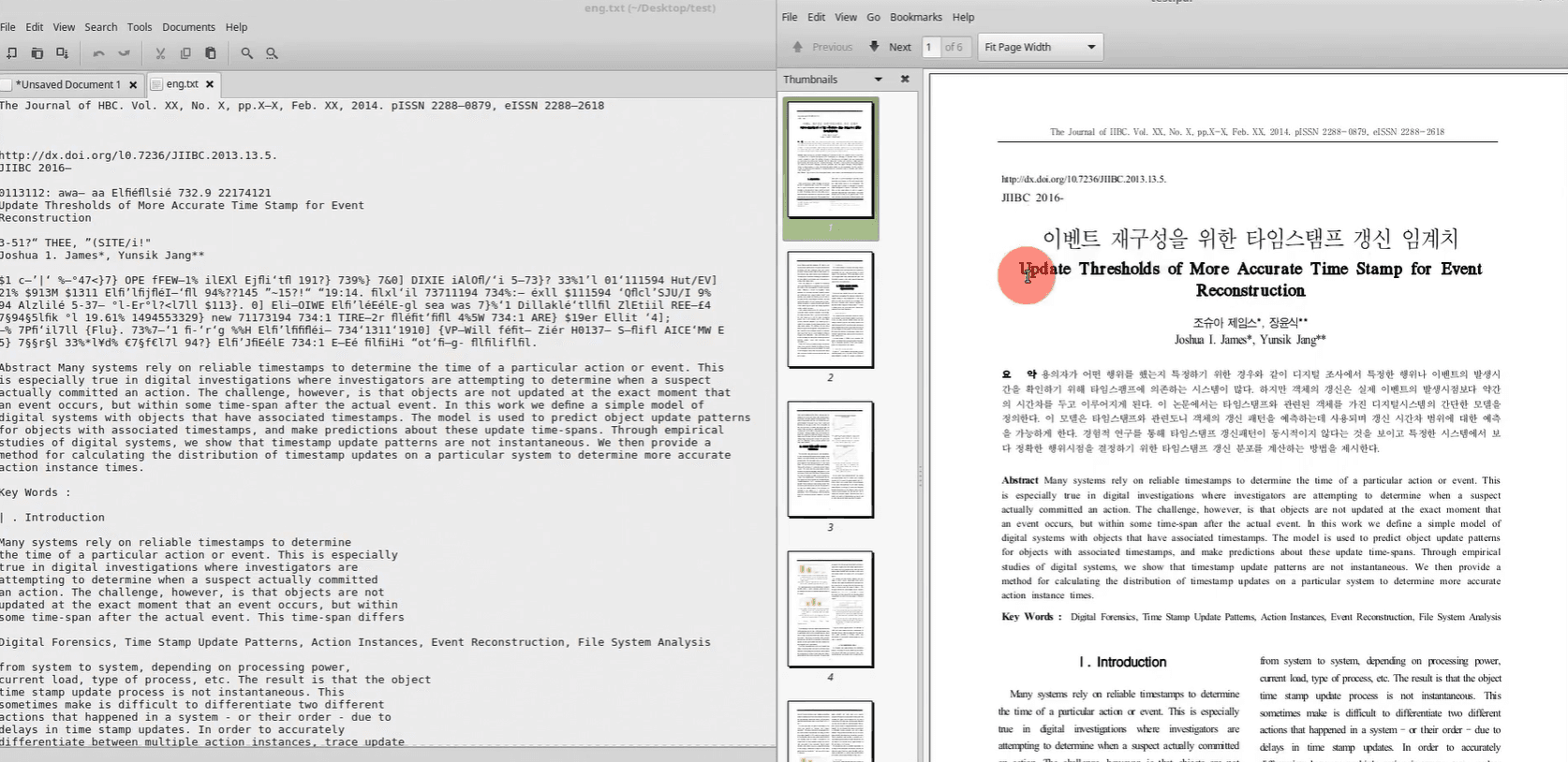Click the PDF page header journal line
Screen dimensions: 1568x762
point(1247,132)
